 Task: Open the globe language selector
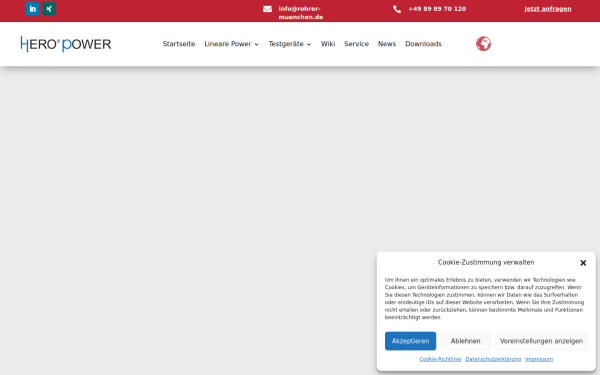tap(483, 44)
